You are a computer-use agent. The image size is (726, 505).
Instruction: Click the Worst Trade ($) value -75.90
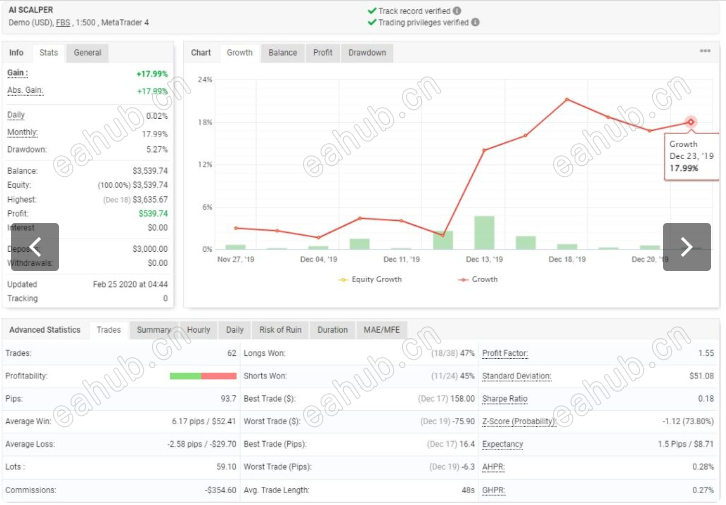[462, 421]
